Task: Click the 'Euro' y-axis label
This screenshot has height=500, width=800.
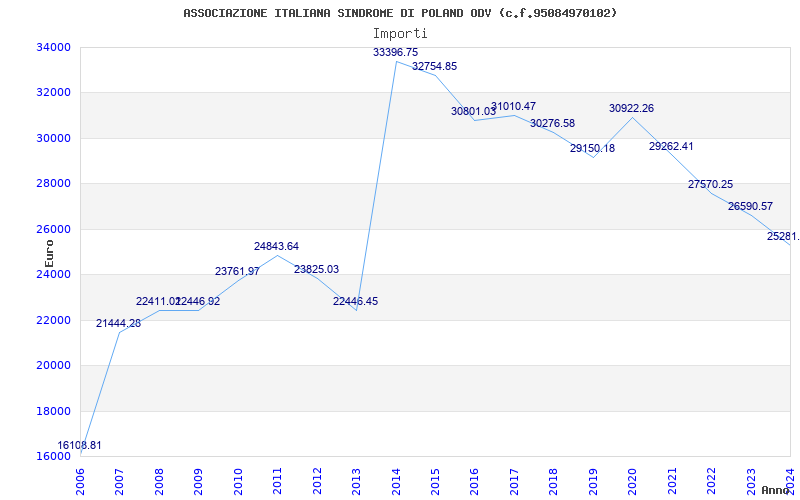Action: [x=49, y=254]
